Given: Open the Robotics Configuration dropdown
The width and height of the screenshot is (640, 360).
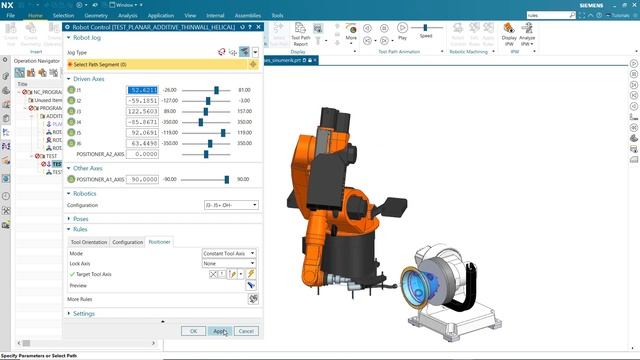Looking at the screenshot, I should point(231,205).
